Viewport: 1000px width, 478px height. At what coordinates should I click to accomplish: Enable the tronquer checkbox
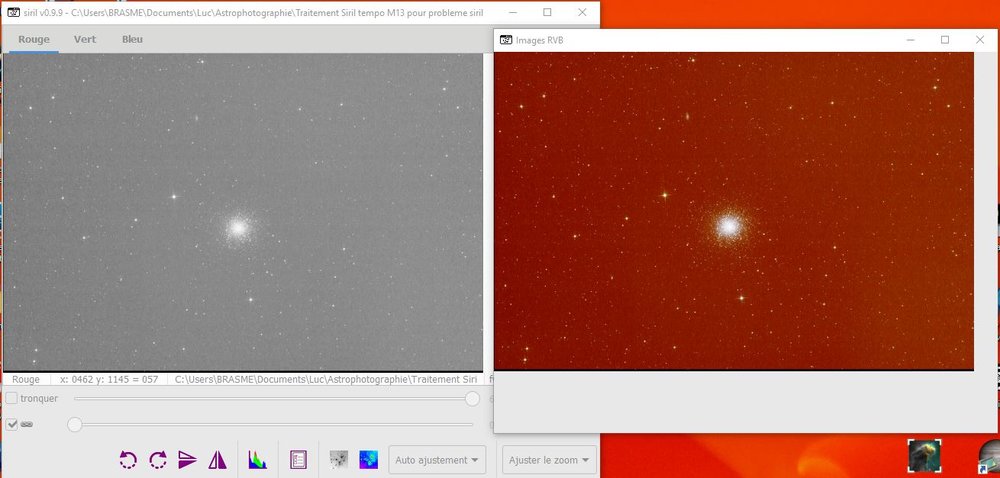click(12, 398)
